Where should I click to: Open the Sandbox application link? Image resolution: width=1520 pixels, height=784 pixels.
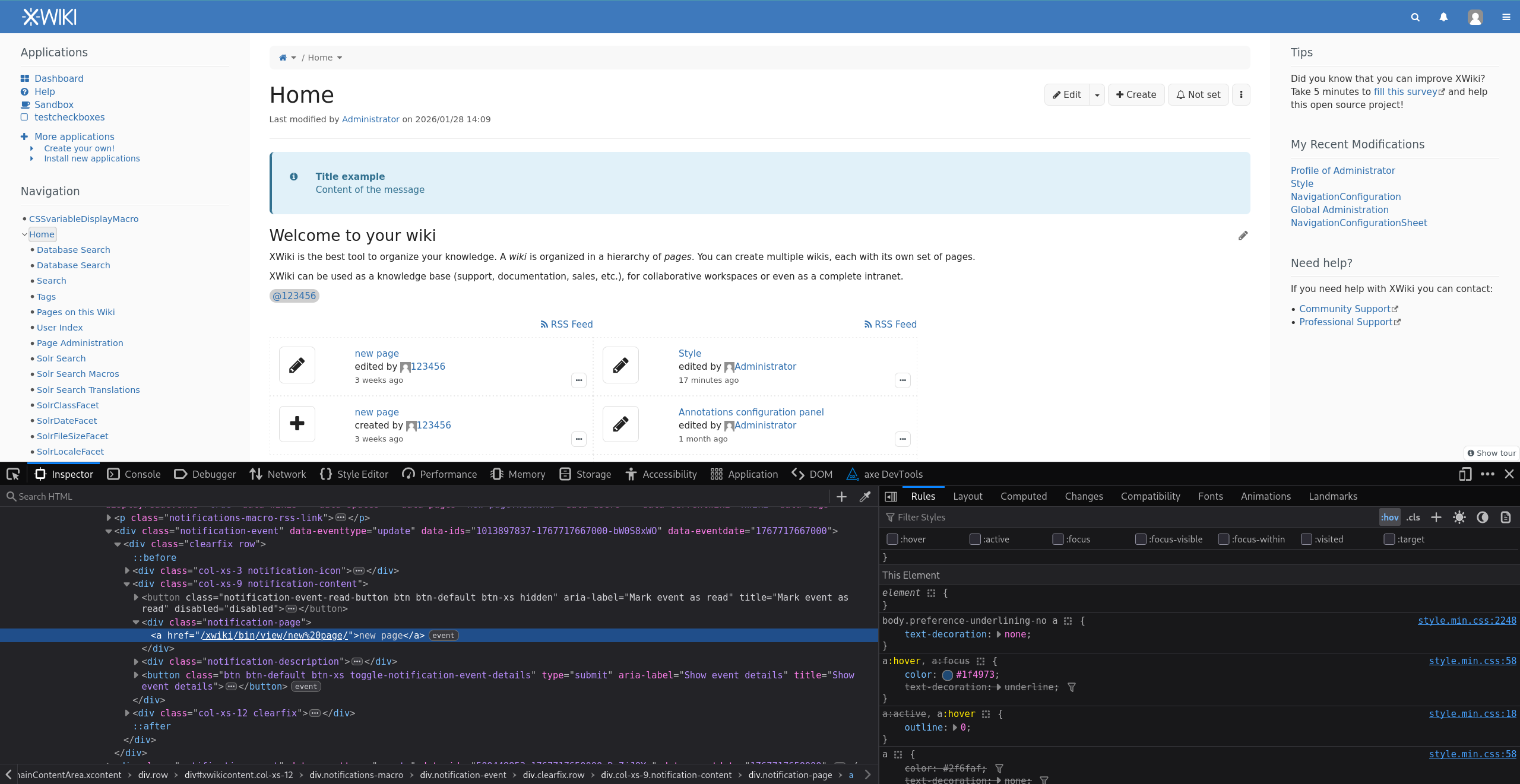click(53, 104)
